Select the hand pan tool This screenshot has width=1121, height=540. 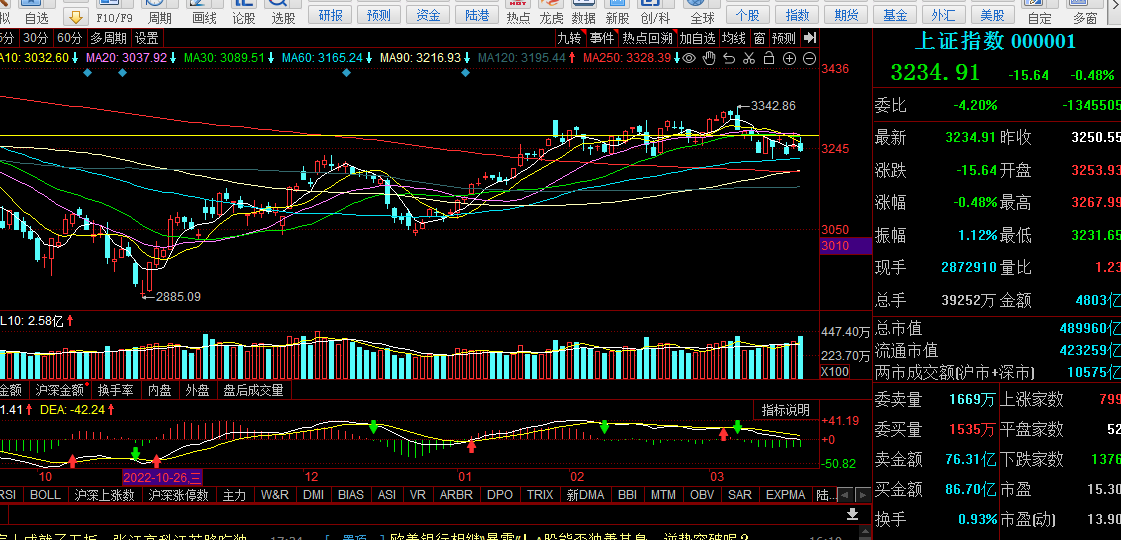tap(709, 59)
